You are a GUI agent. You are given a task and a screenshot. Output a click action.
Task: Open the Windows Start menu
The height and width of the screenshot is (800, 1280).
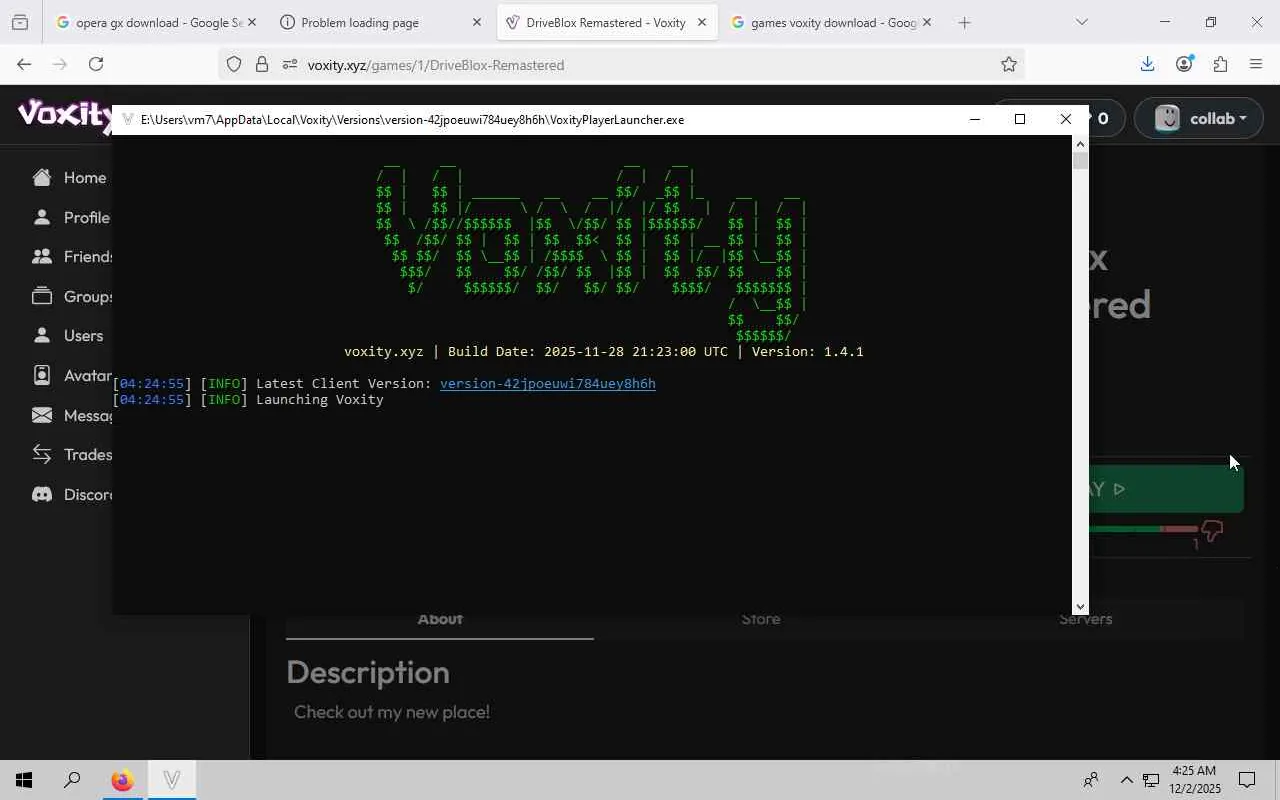24,780
